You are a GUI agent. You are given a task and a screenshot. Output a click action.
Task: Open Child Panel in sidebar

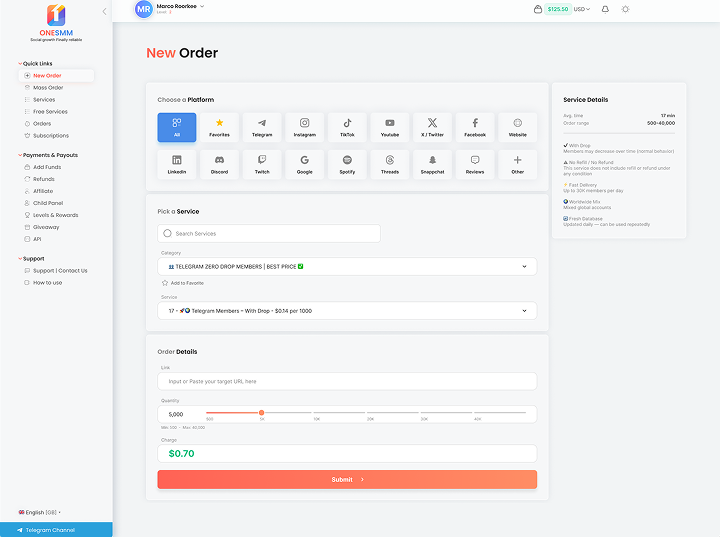point(44,203)
